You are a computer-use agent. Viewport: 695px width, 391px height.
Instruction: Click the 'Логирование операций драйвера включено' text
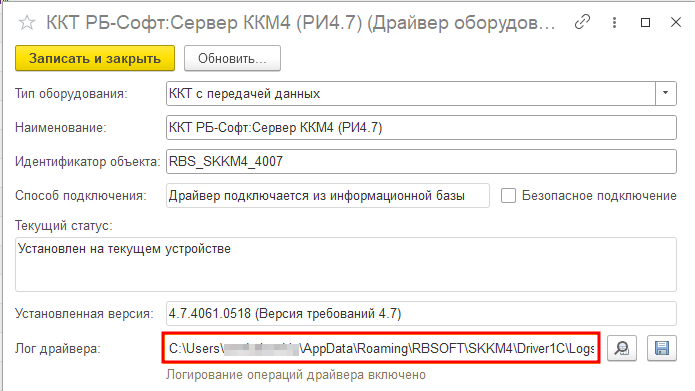tap(296, 375)
